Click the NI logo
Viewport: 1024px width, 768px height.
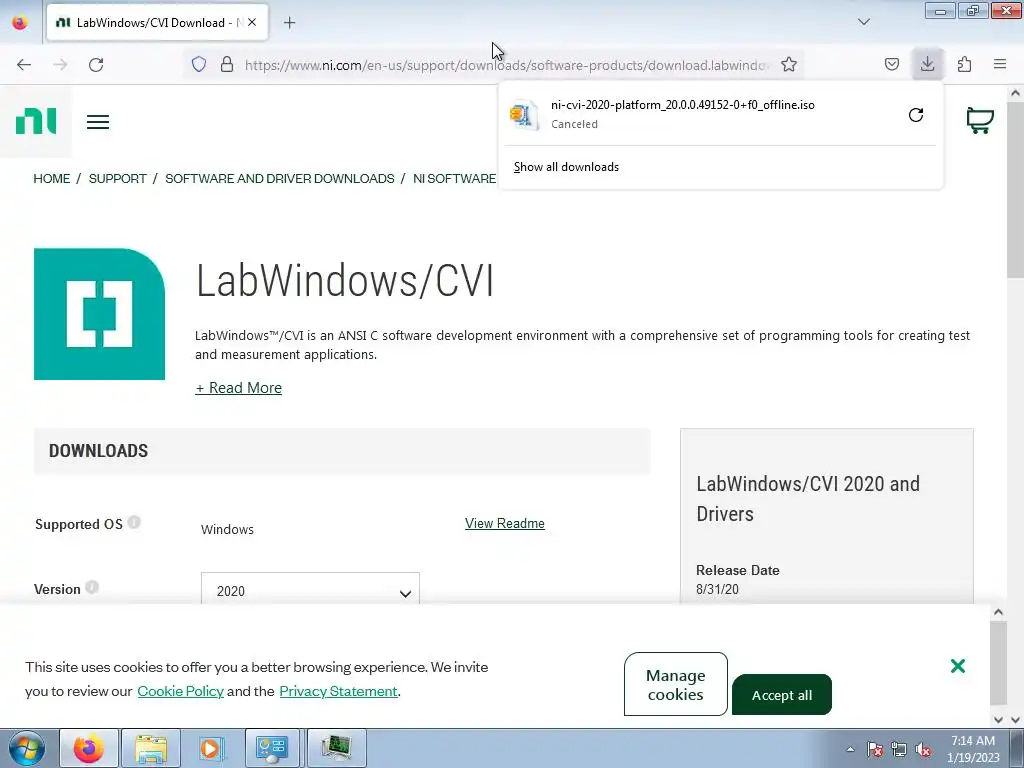(x=36, y=121)
